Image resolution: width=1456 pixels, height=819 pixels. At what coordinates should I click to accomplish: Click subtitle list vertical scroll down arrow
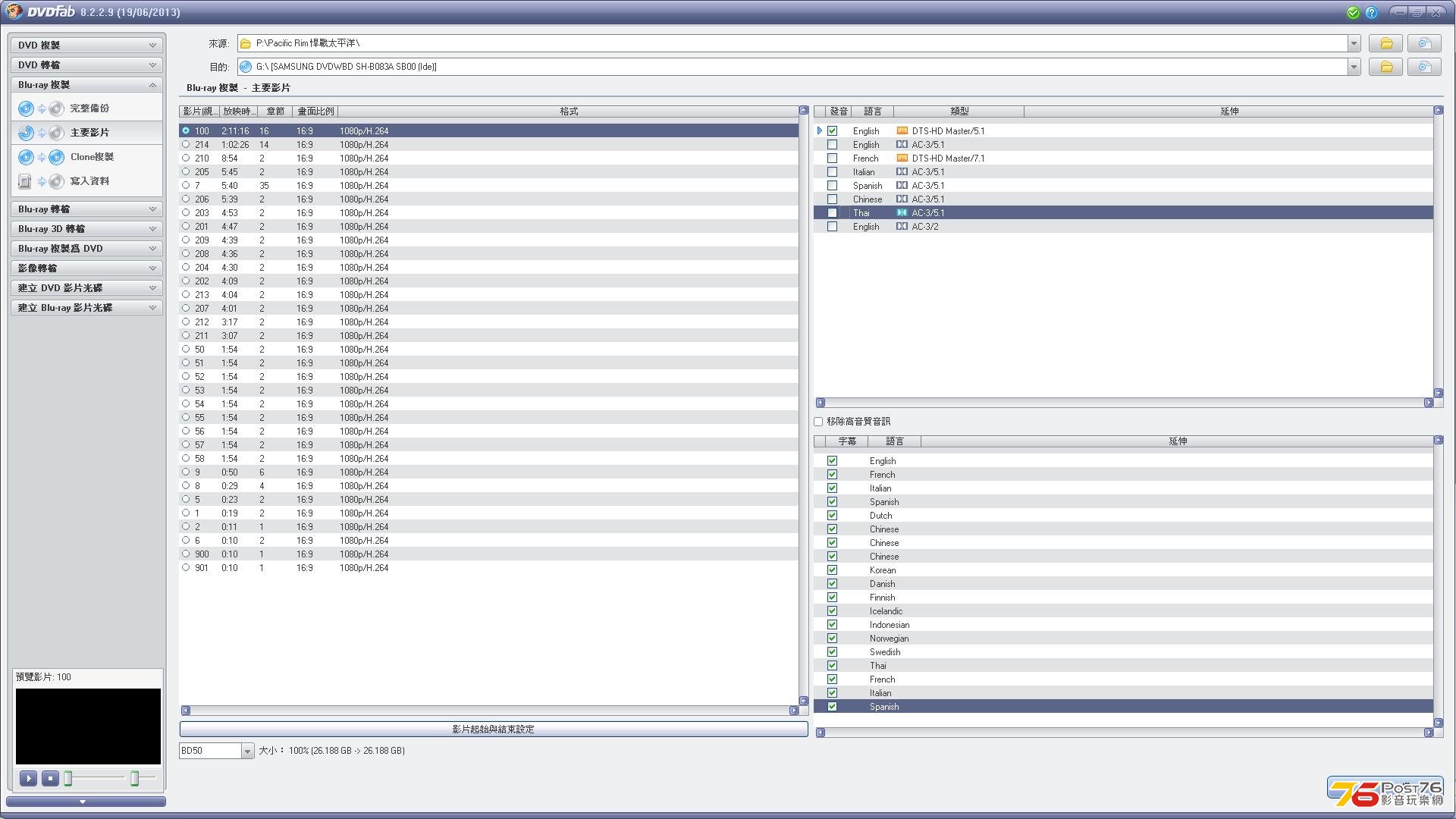[x=1438, y=723]
